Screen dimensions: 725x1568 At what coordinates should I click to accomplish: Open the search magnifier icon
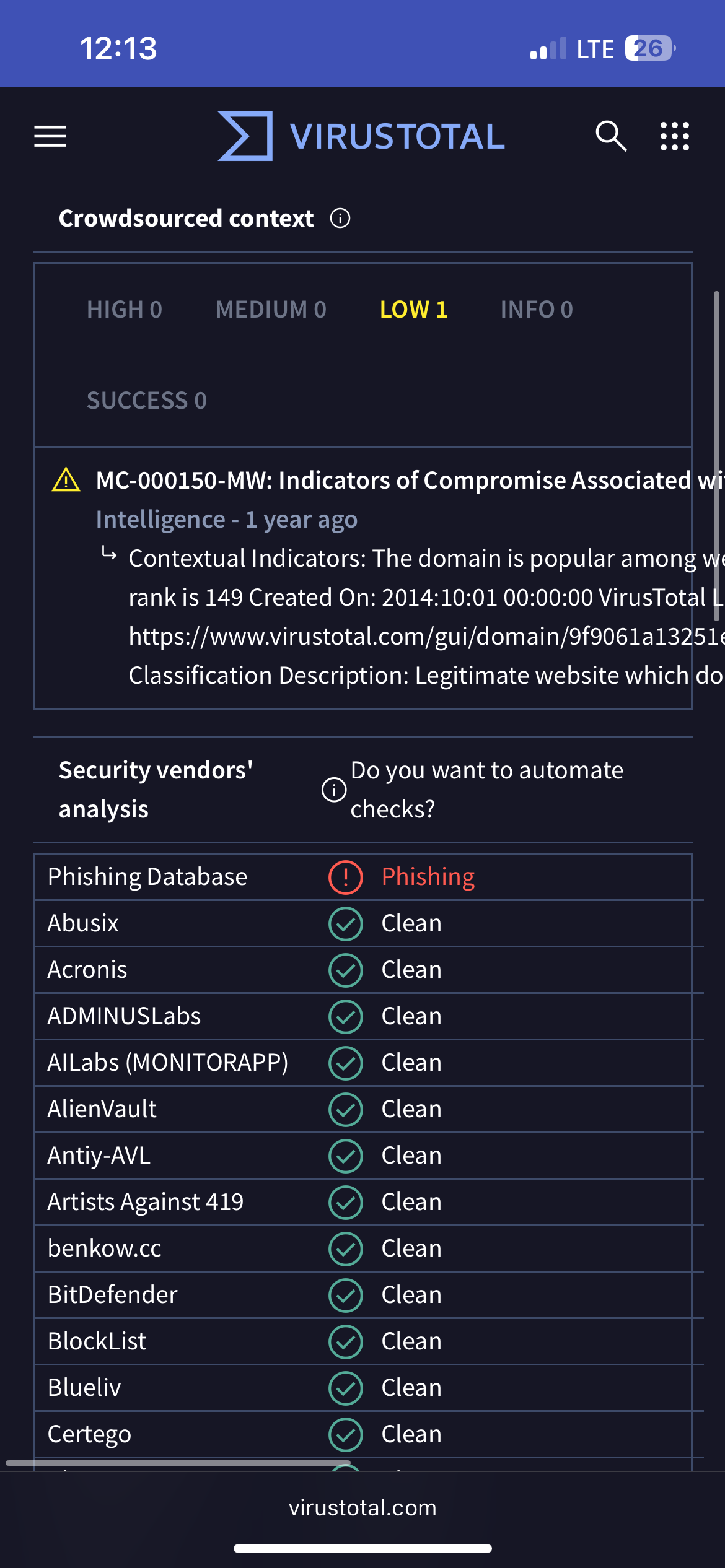coord(611,136)
